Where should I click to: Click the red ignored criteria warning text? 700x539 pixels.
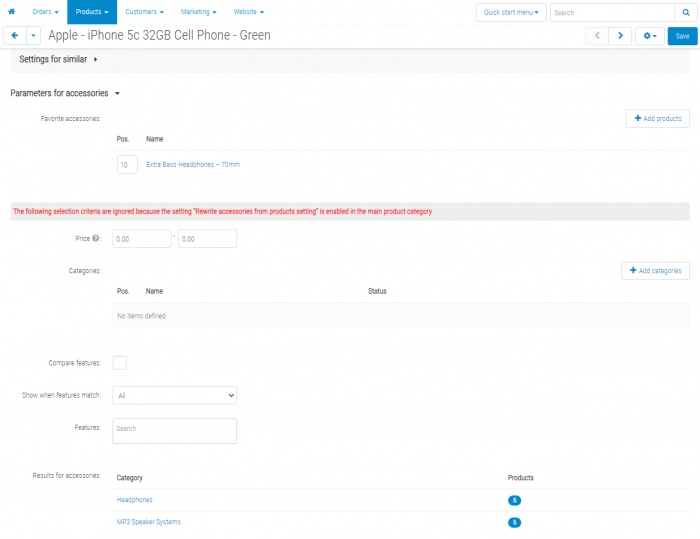click(222, 211)
